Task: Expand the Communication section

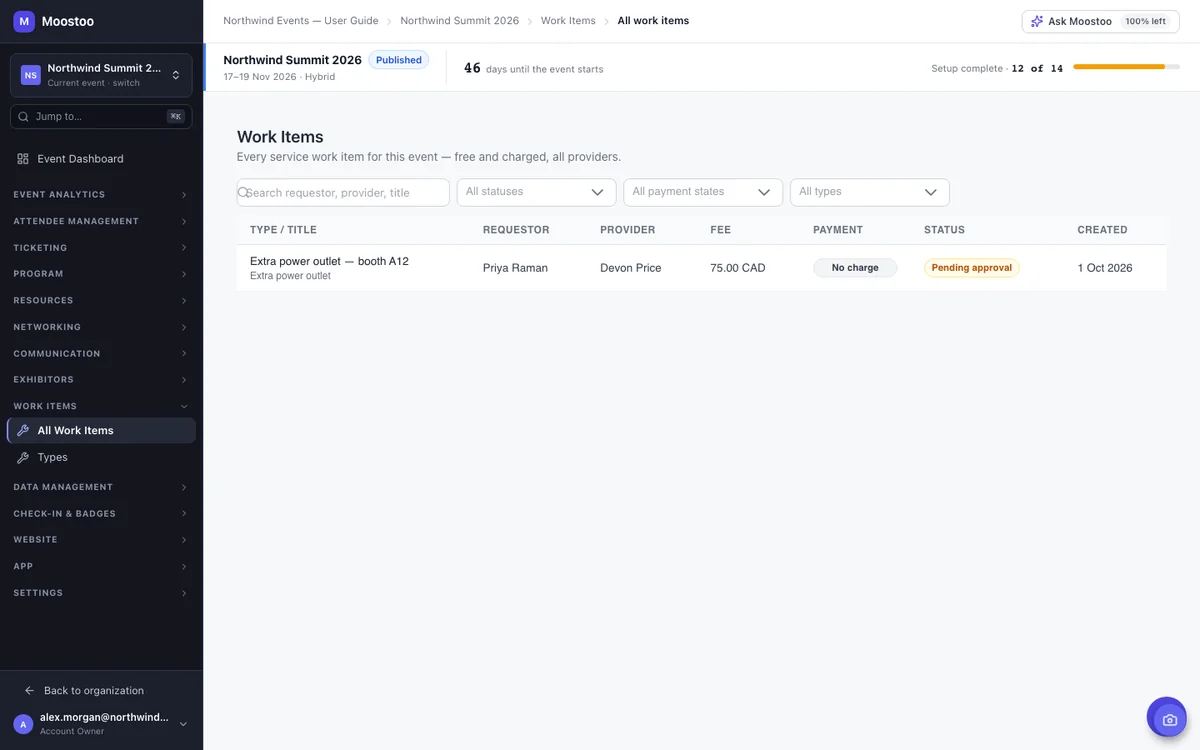Action: tap(100, 354)
